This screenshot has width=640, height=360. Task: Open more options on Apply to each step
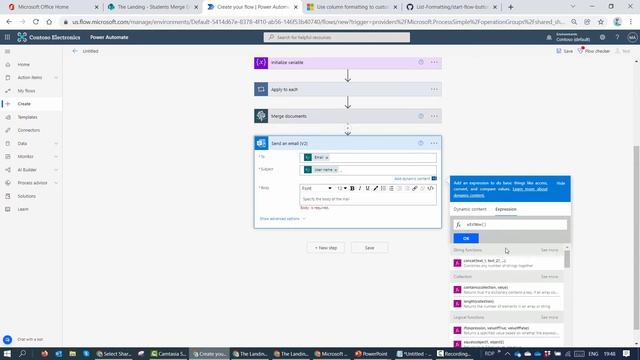click(434, 89)
